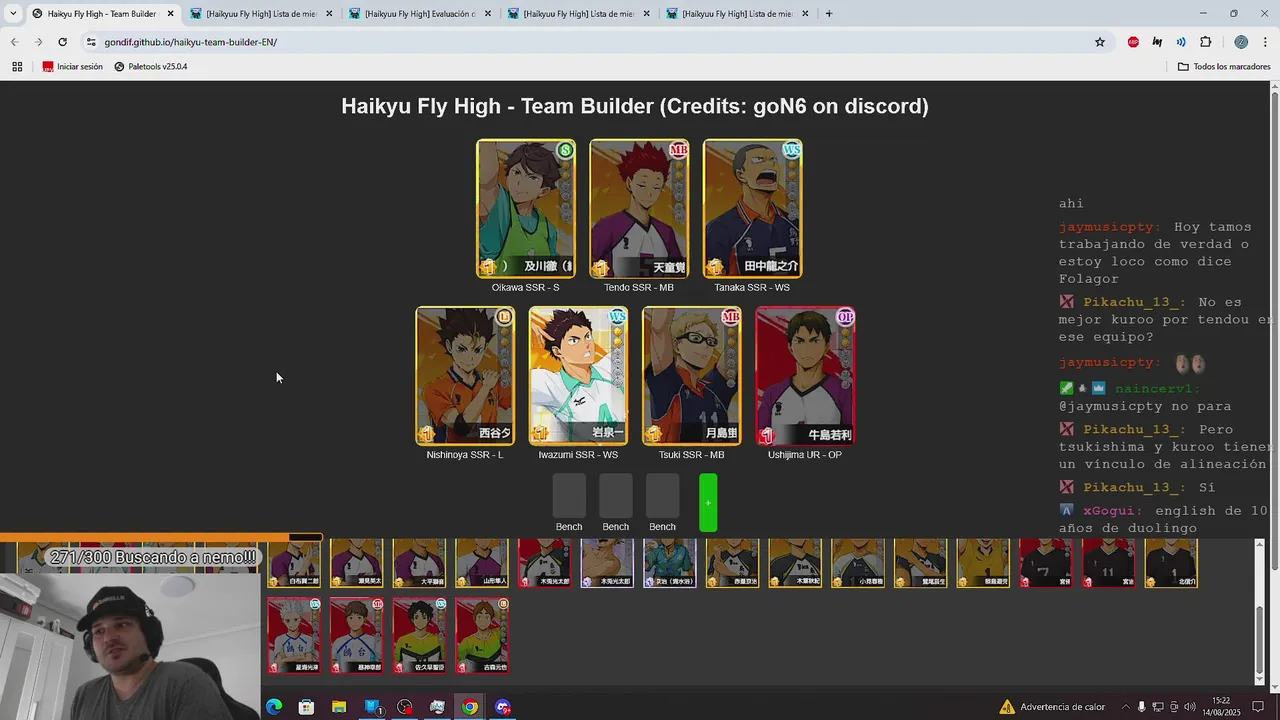Open File Explorer from the taskbar
Image resolution: width=1280 pixels, height=720 pixels.
pos(339,707)
